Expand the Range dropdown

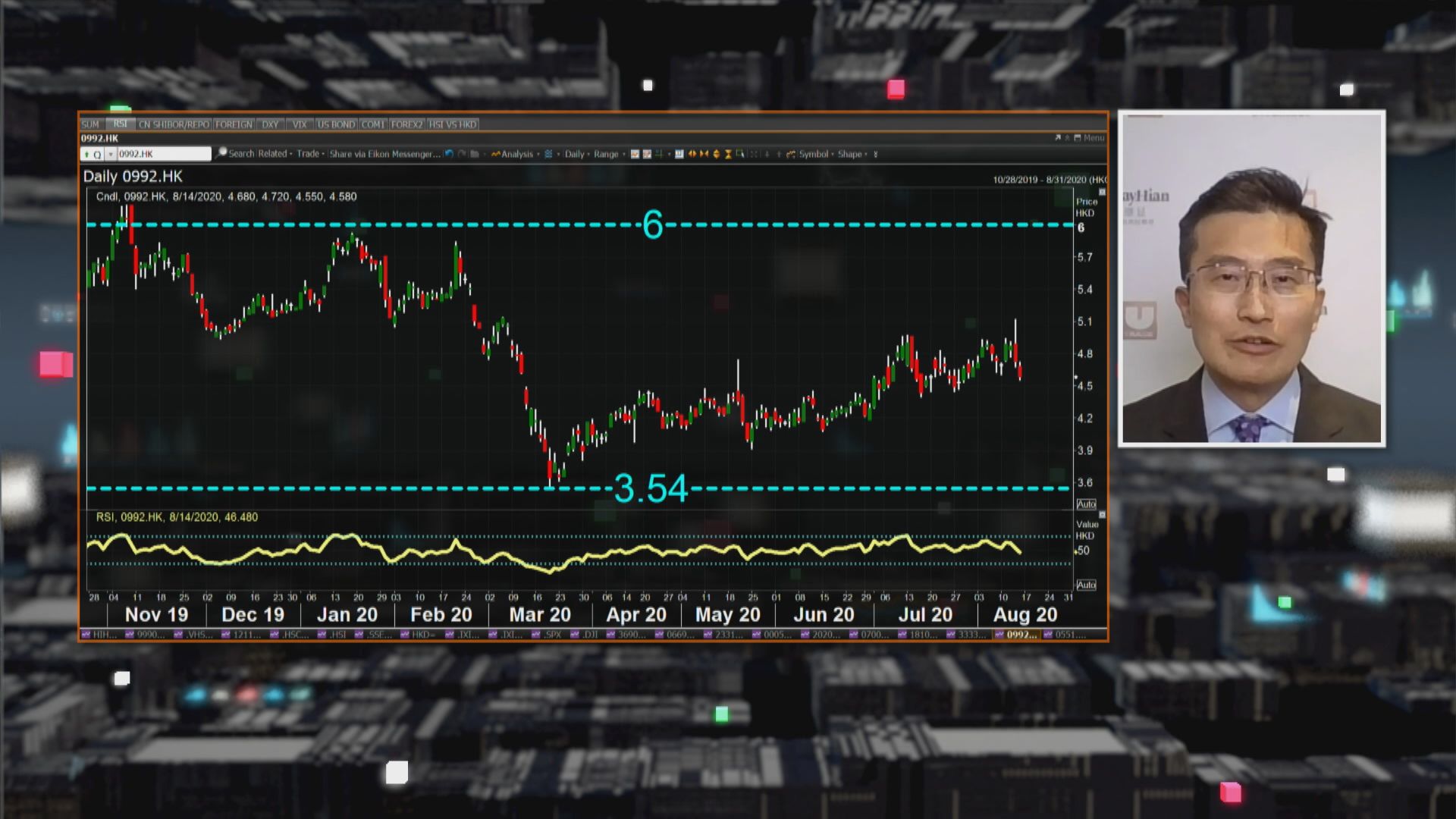608,154
